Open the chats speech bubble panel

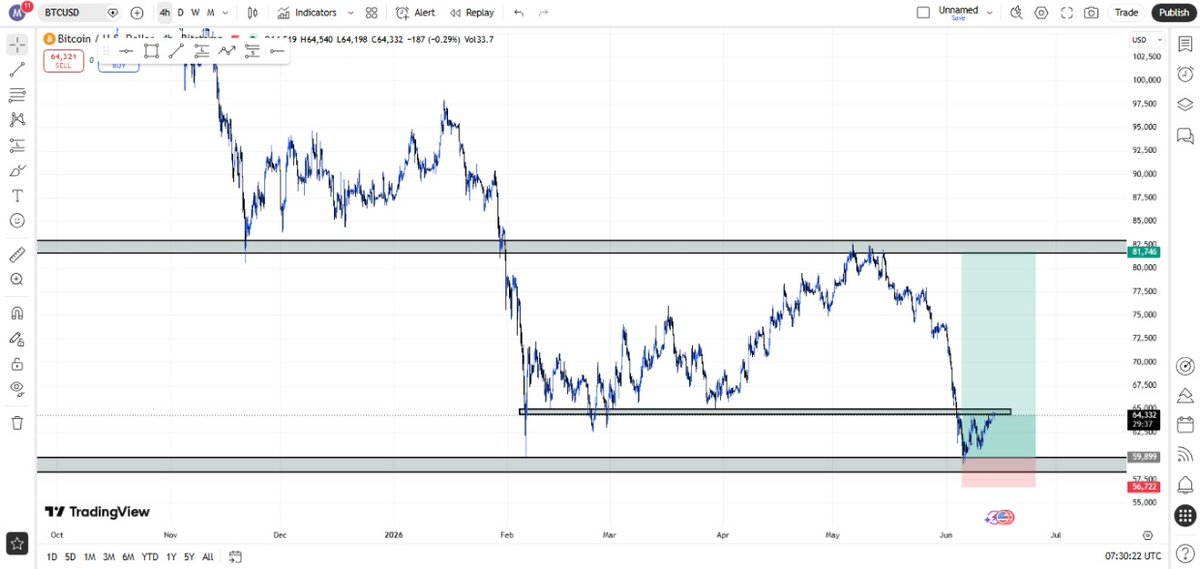1185,134
